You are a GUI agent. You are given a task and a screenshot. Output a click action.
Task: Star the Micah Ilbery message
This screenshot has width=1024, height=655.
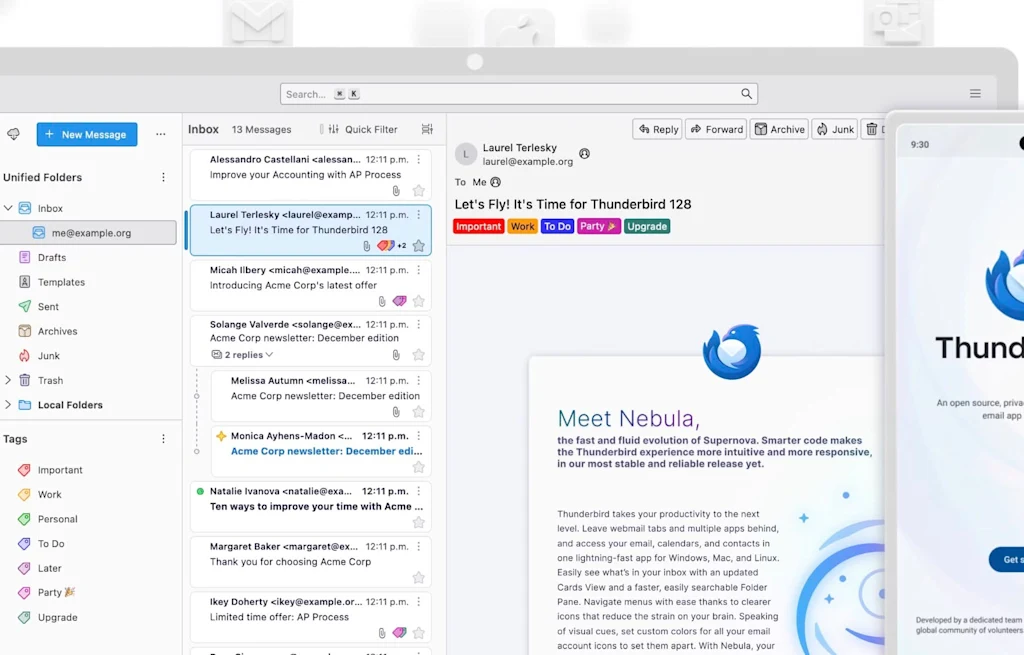419,301
